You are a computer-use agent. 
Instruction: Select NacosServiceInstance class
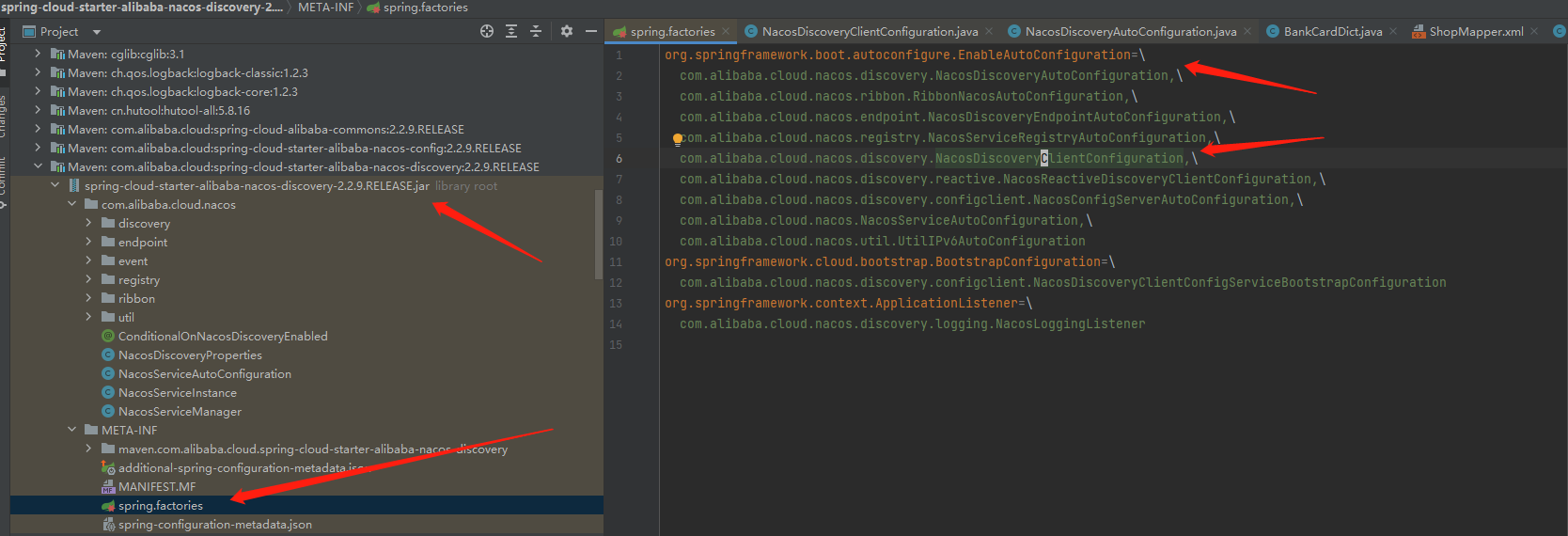177,392
